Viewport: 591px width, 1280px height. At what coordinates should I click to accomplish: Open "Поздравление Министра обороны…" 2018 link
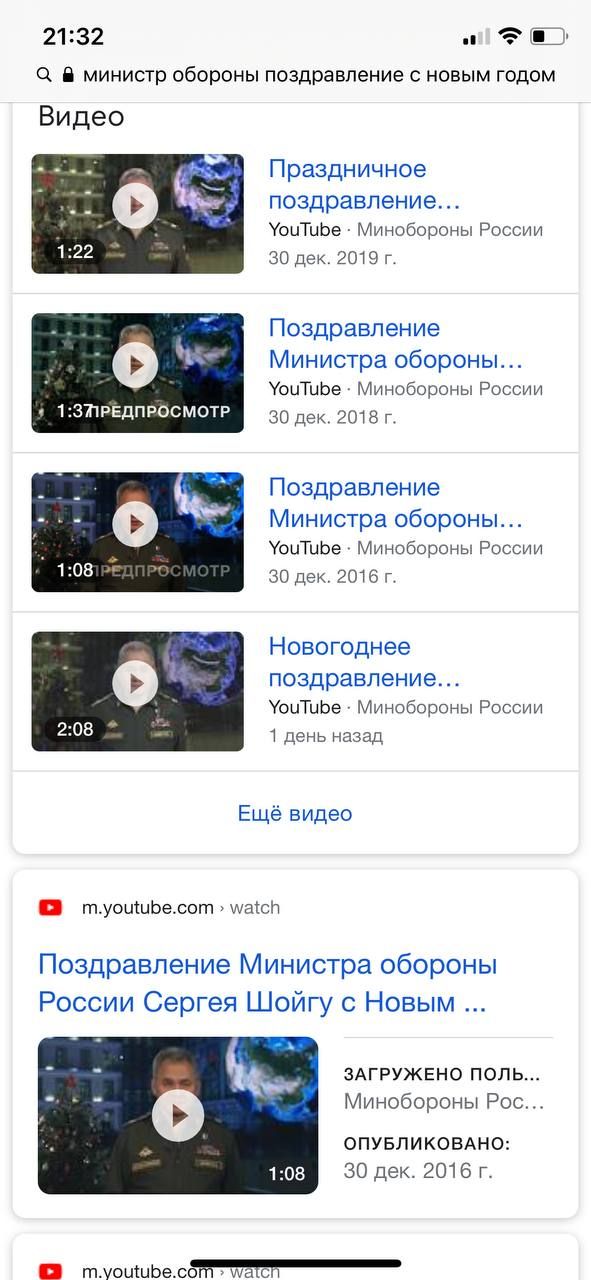point(395,344)
